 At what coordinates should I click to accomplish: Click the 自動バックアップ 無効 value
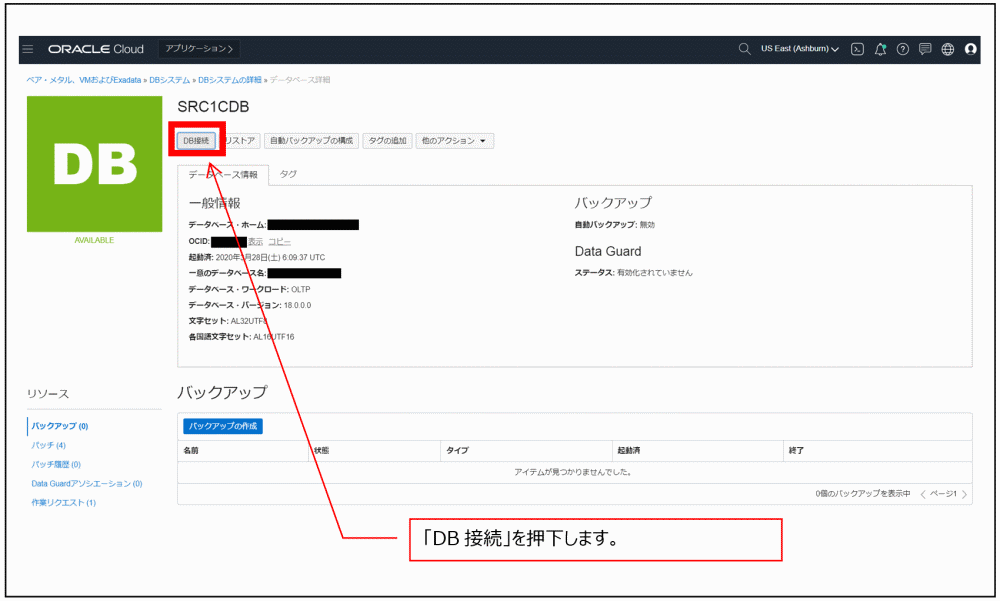[647, 225]
